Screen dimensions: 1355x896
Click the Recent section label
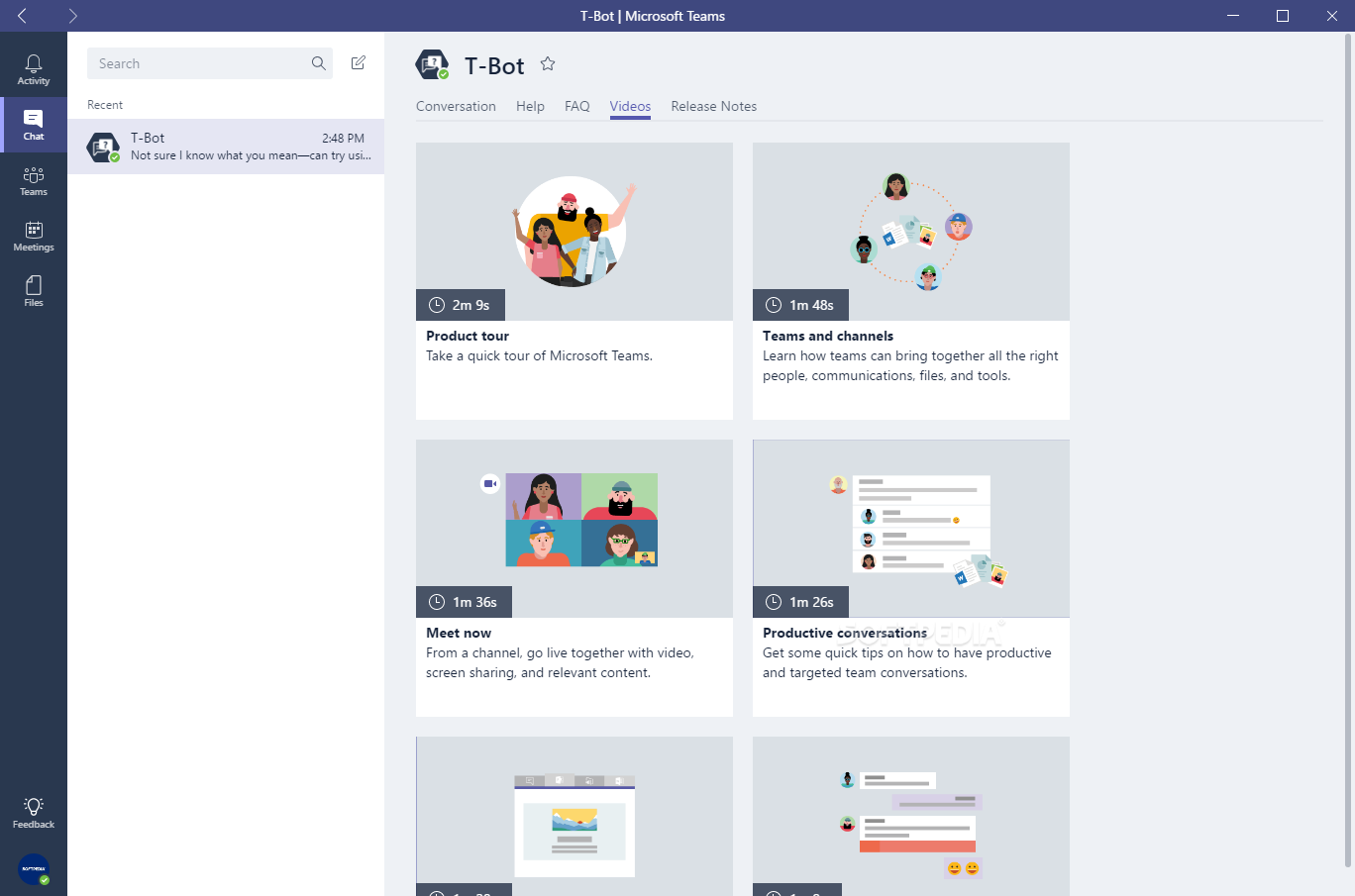pyautogui.click(x=105, y=105)
